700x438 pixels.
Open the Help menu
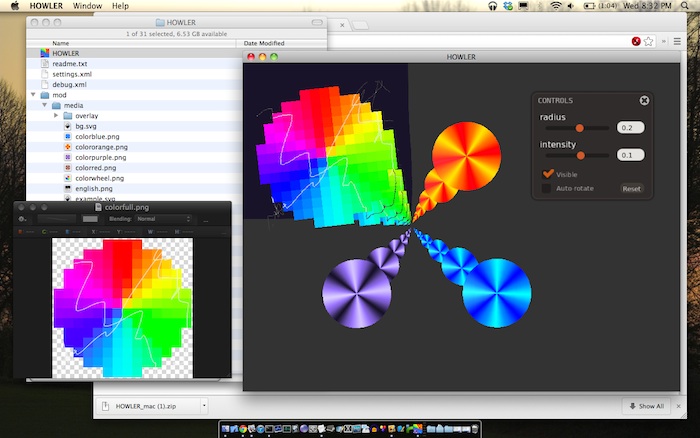pyautogui.click(x=120, y=6)
